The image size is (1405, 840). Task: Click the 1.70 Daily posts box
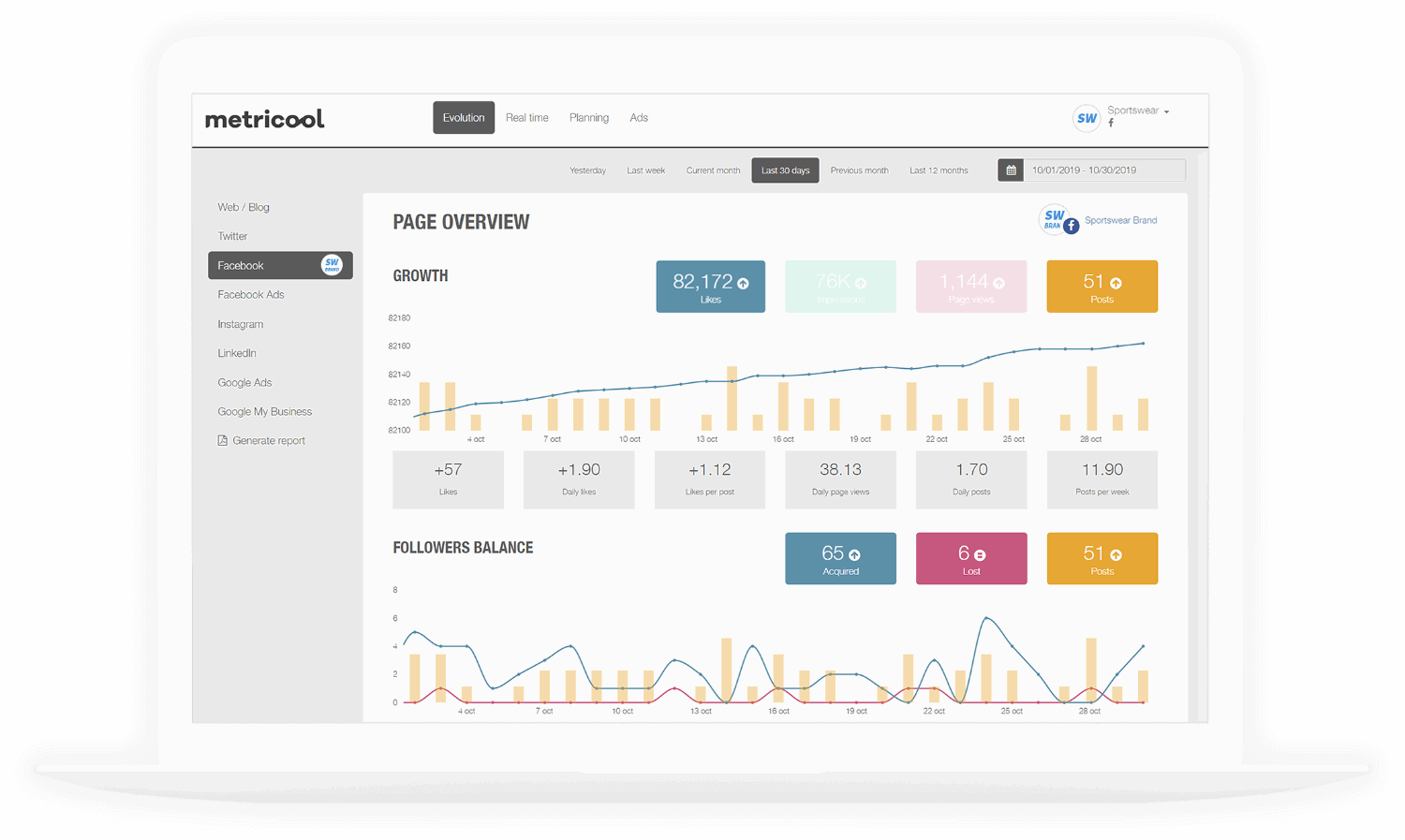pyautogui.click(x=971, y=479)
